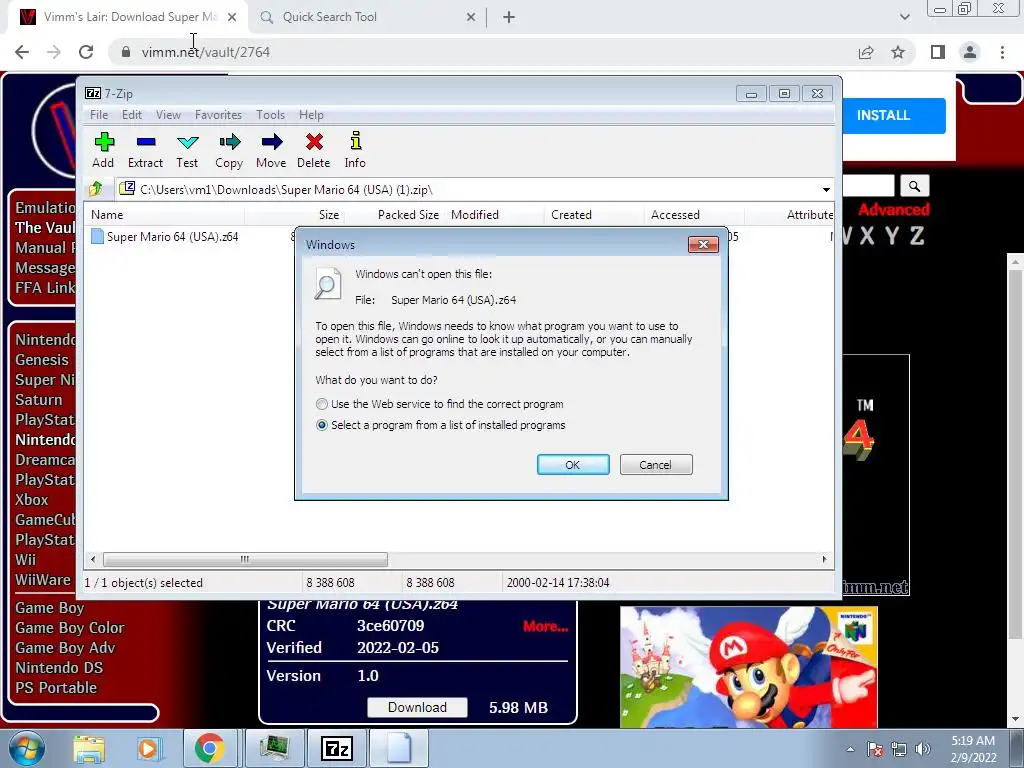Cancel the Windows open-file dialog
The height and width of the screenshot is (768, 1024).
click(656, 464)
